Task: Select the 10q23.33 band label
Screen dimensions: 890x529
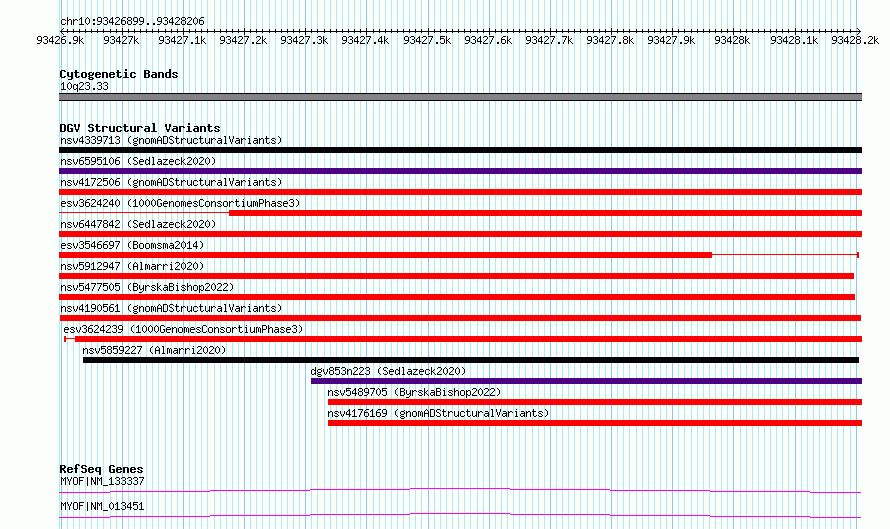Action: click(x=84, y=86)
